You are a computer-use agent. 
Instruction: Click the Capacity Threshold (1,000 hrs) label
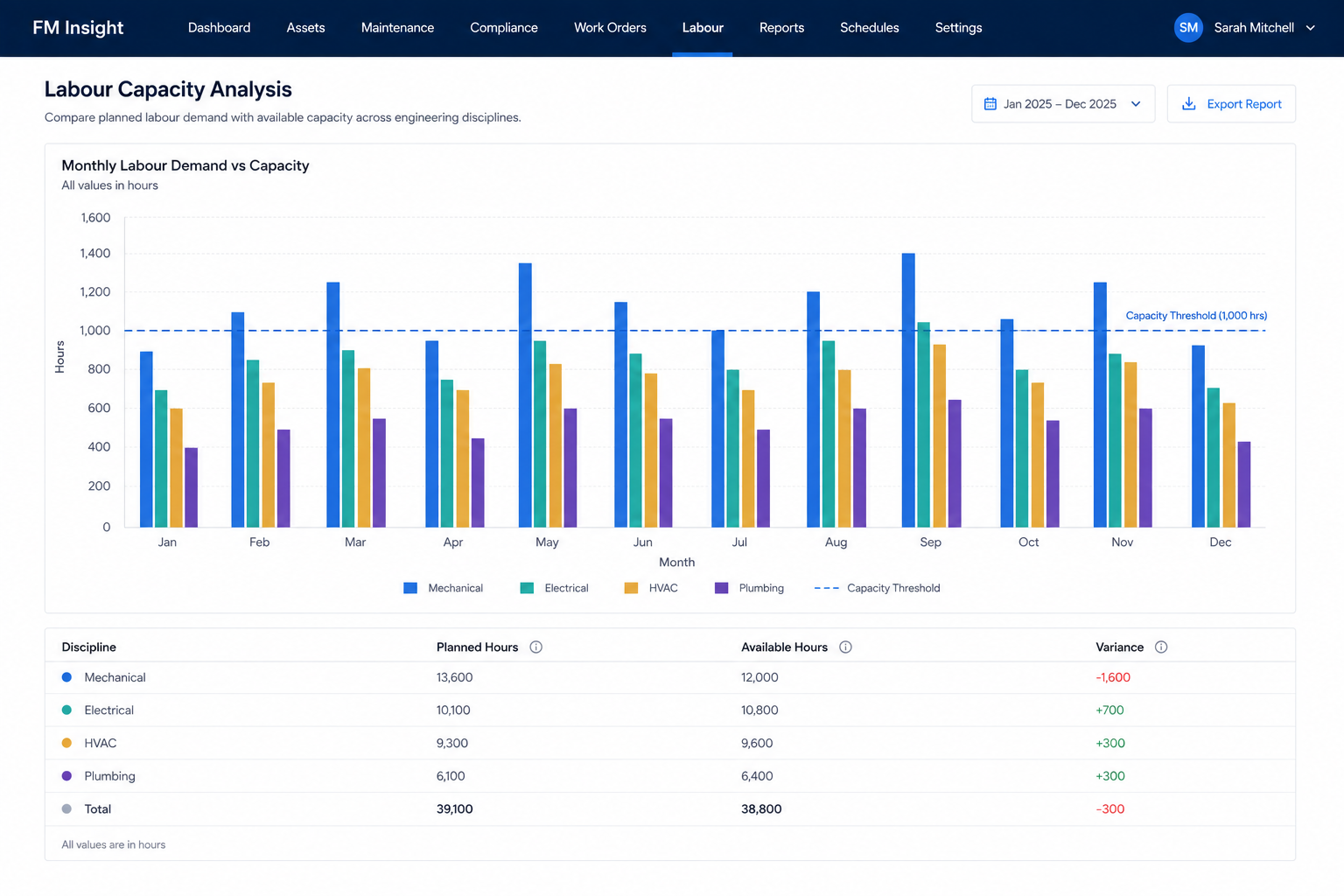click(1196, 316)
